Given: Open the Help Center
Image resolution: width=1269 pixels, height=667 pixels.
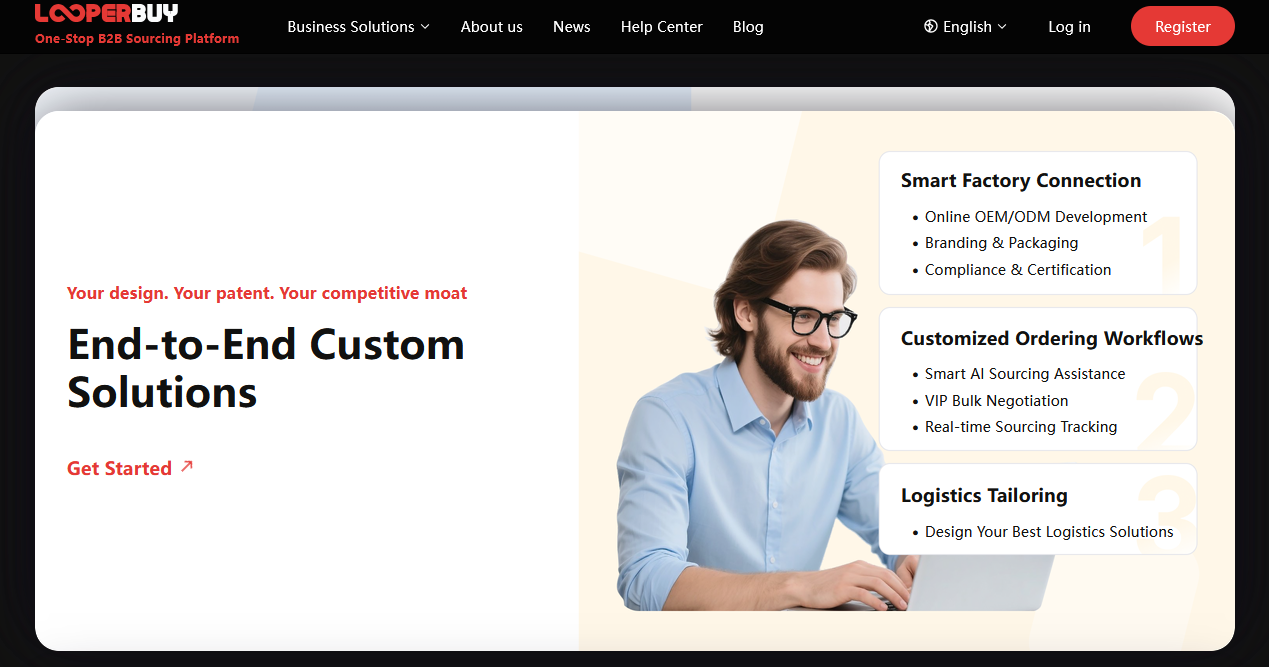Looking at the screenshot, I should [x=661, y=27].
